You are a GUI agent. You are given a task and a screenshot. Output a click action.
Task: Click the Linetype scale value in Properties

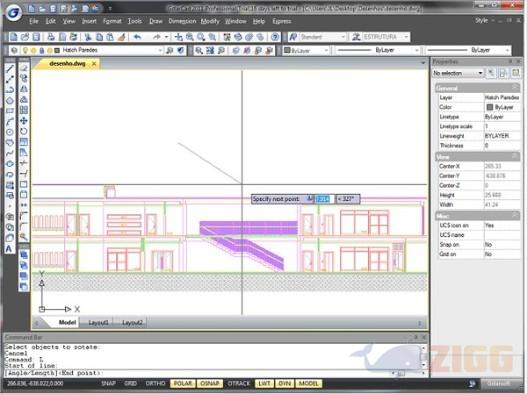tap(502, 126)
